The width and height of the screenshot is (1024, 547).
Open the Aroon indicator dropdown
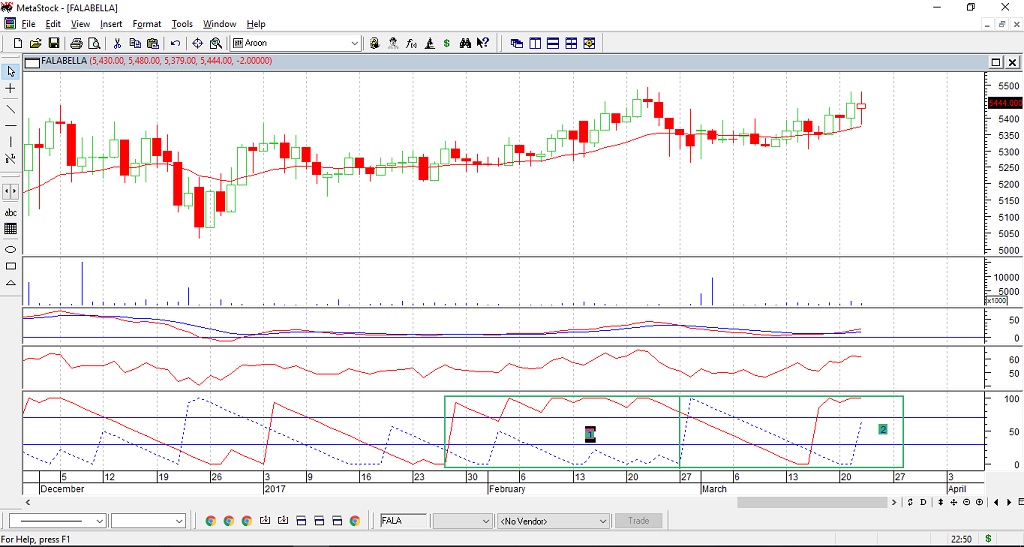(354, 43)
